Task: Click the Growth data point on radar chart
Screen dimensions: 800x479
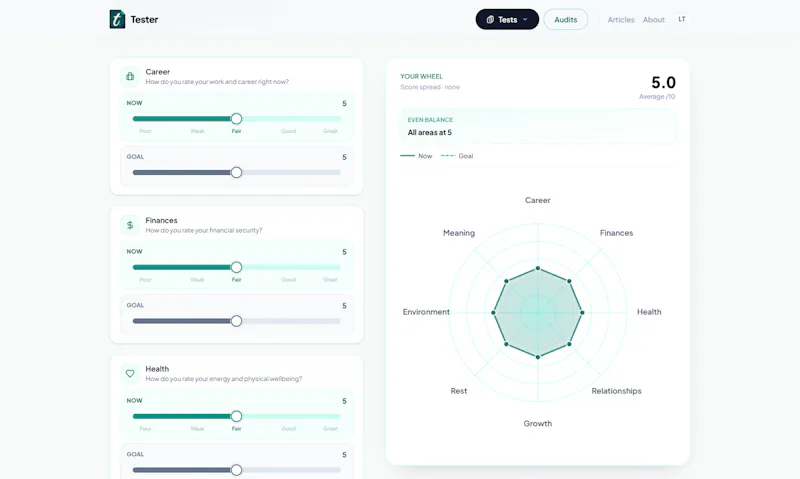Action: tap(538, 357)
